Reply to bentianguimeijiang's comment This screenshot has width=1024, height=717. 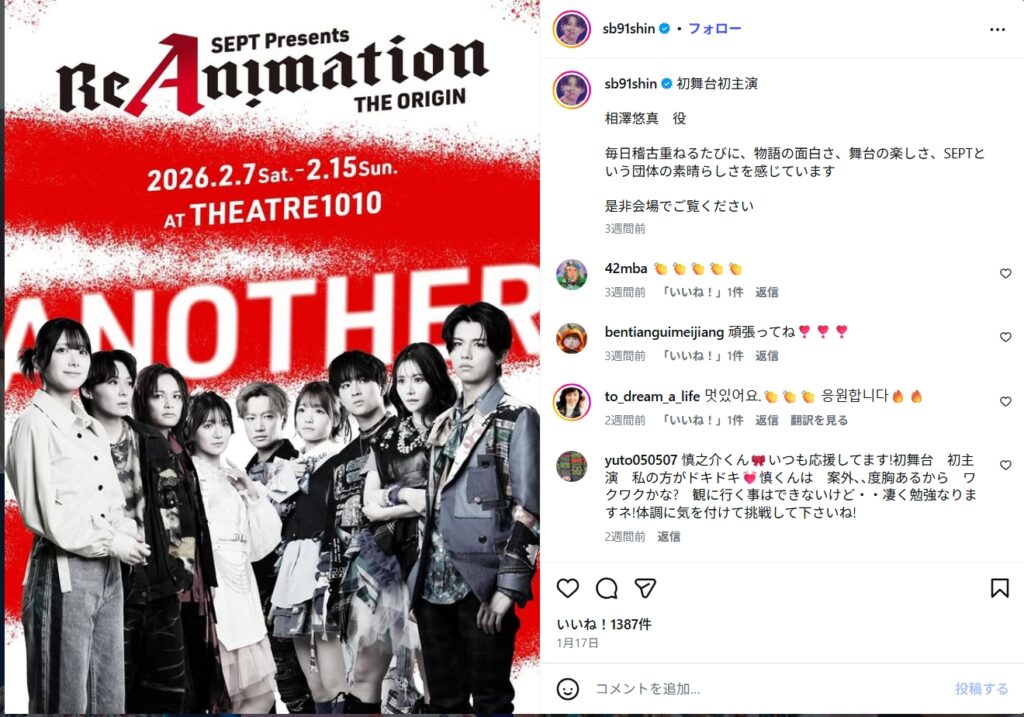767,356
